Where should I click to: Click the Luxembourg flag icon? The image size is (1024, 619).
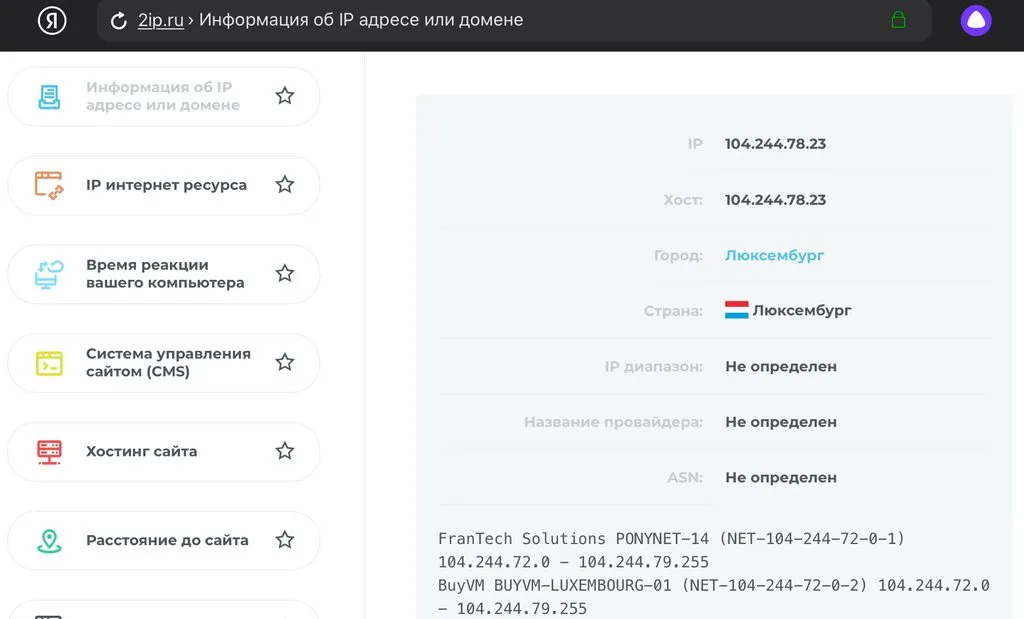pos(737,310)
